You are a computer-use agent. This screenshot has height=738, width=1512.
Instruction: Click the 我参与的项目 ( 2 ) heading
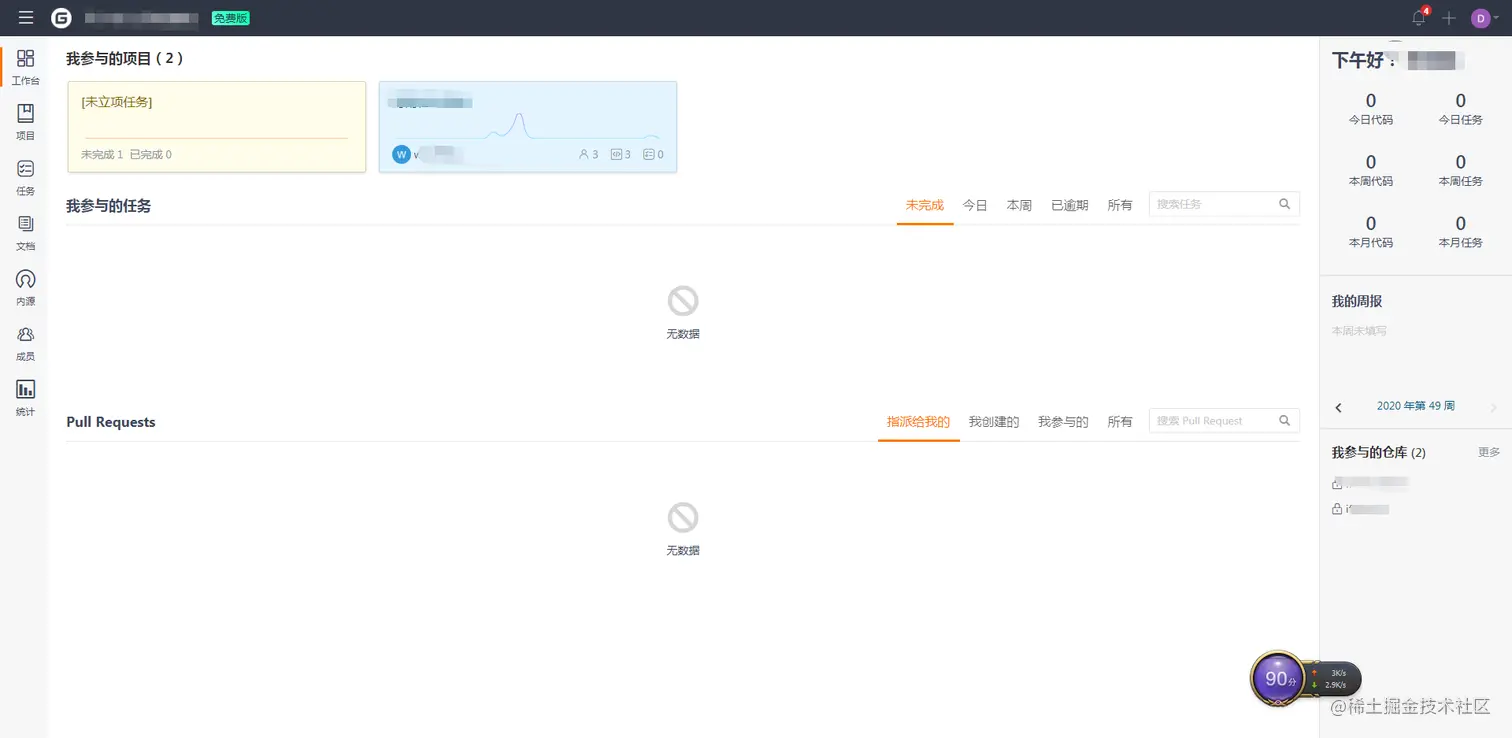click(x=125, y=59)
